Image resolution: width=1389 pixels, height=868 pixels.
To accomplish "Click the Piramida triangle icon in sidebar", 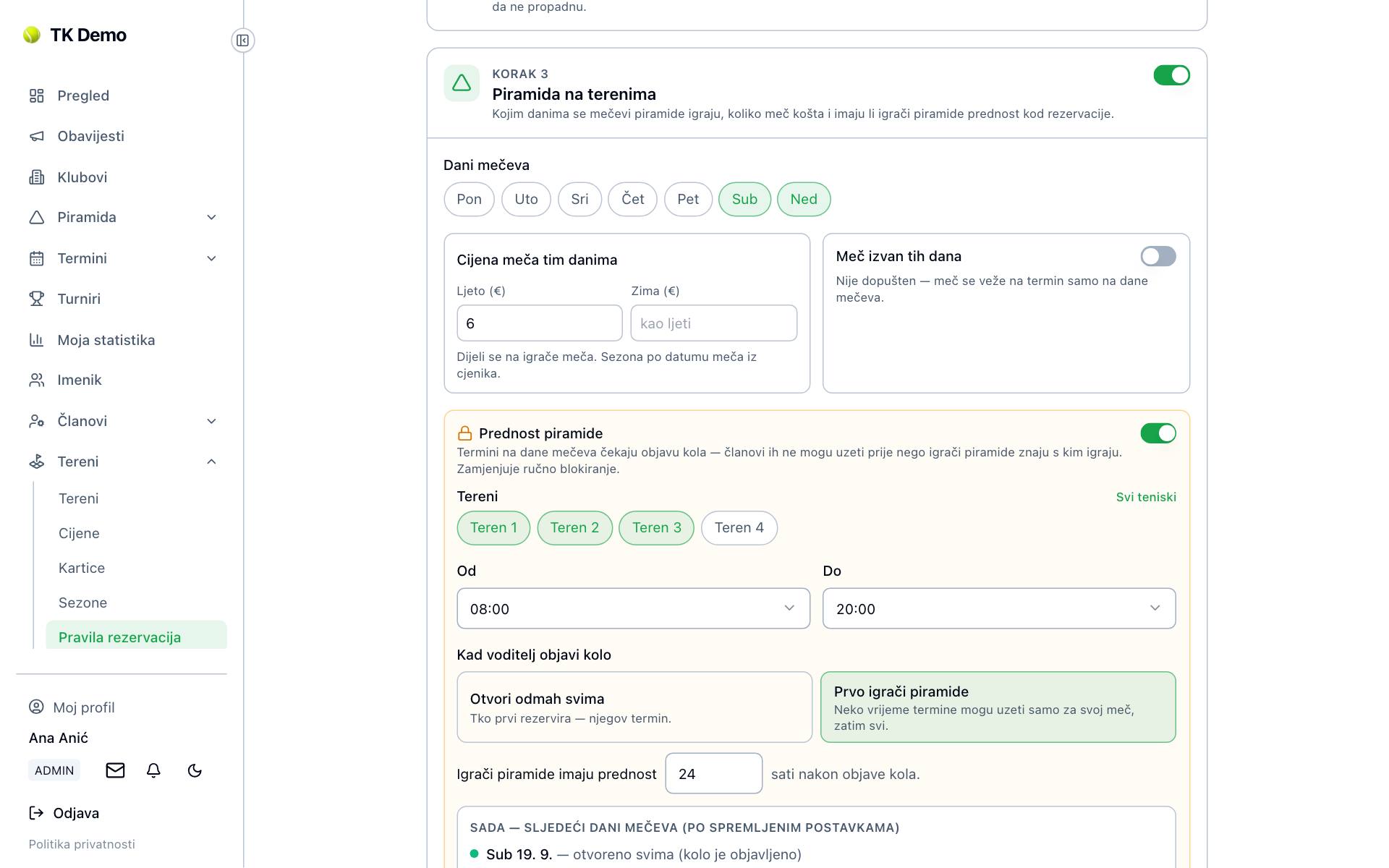I will click(x=36, y=217).
